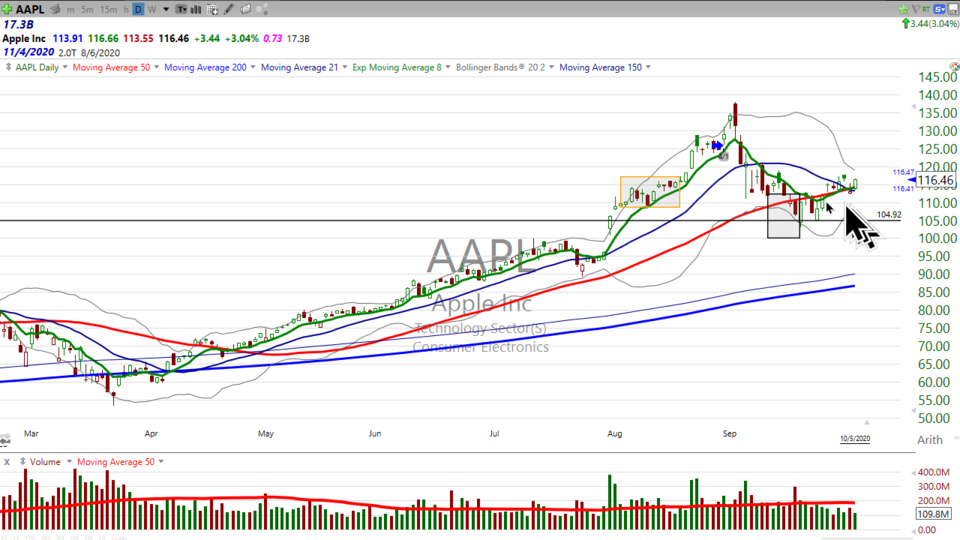Click the Apple Inc company name

24,38
